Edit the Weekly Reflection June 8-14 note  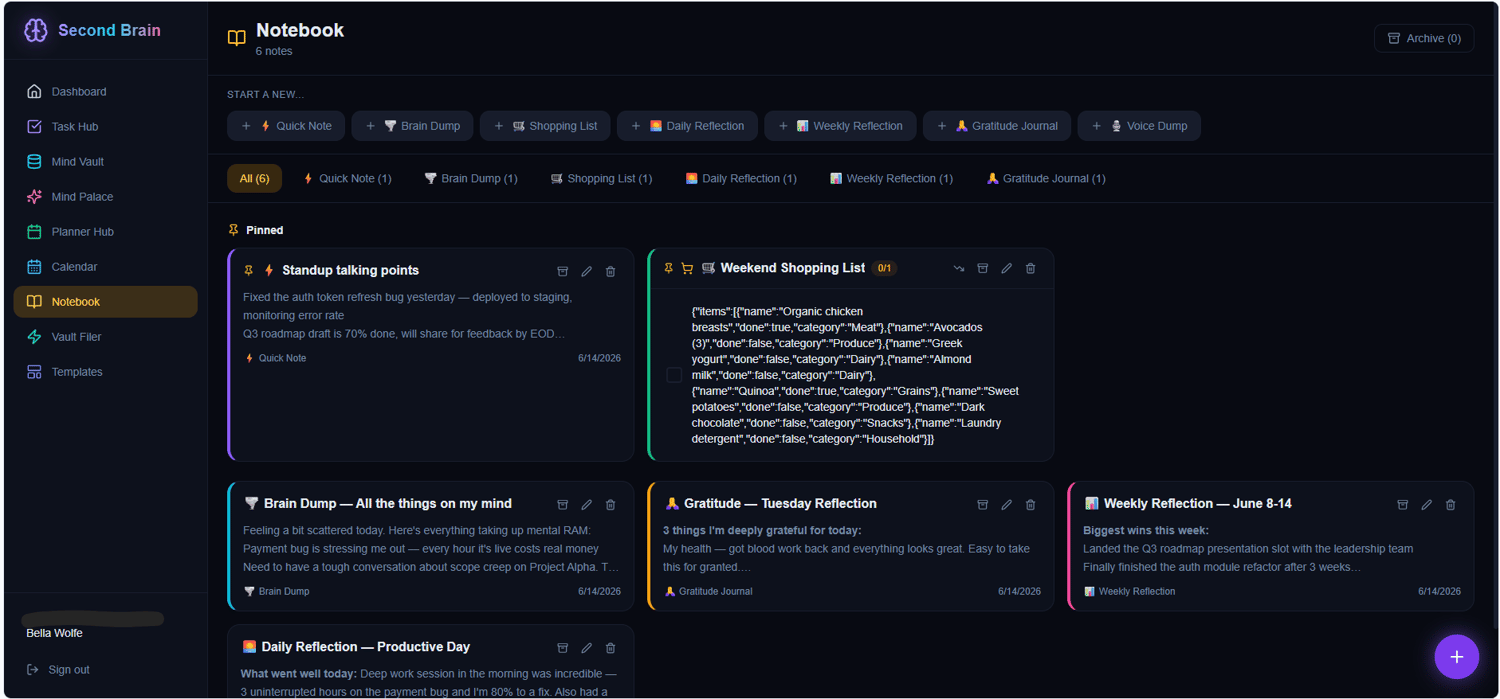[x=1427, y=505]
